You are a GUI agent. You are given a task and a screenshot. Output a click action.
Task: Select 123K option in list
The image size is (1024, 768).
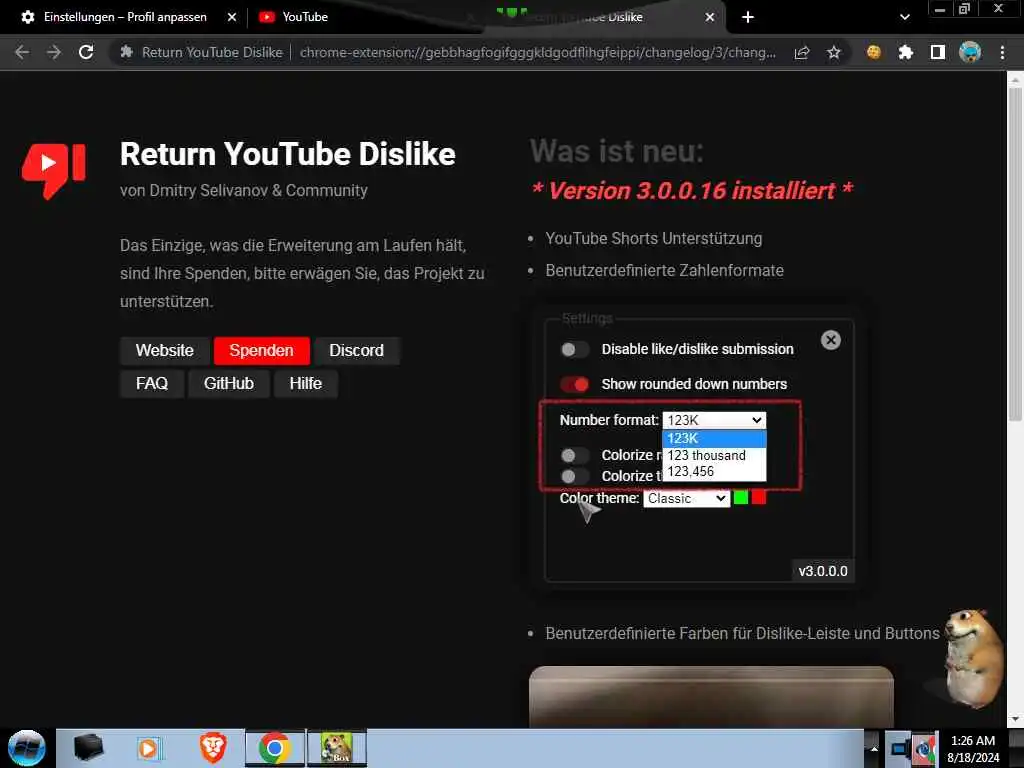(x=714, y=438)
